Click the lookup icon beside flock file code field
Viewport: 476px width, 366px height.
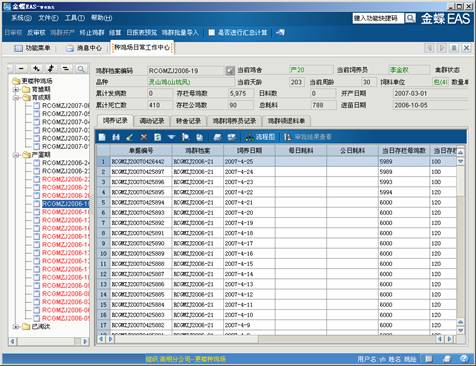(230, 71)
